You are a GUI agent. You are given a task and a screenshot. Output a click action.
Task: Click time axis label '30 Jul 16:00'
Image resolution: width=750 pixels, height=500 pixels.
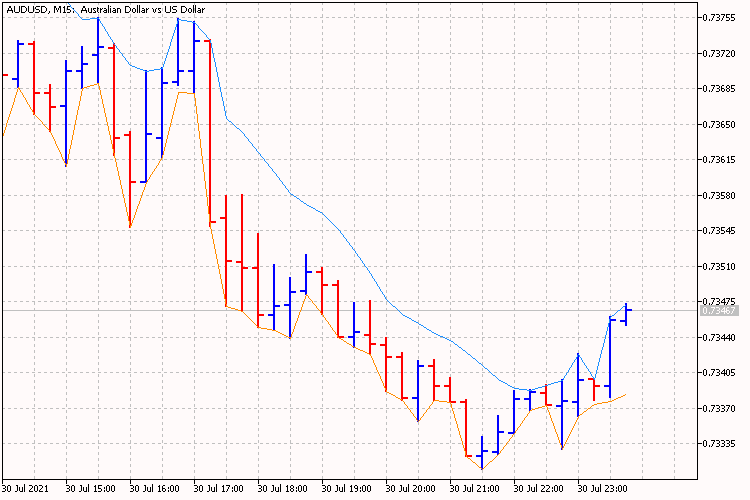click(x=154, y=489)
